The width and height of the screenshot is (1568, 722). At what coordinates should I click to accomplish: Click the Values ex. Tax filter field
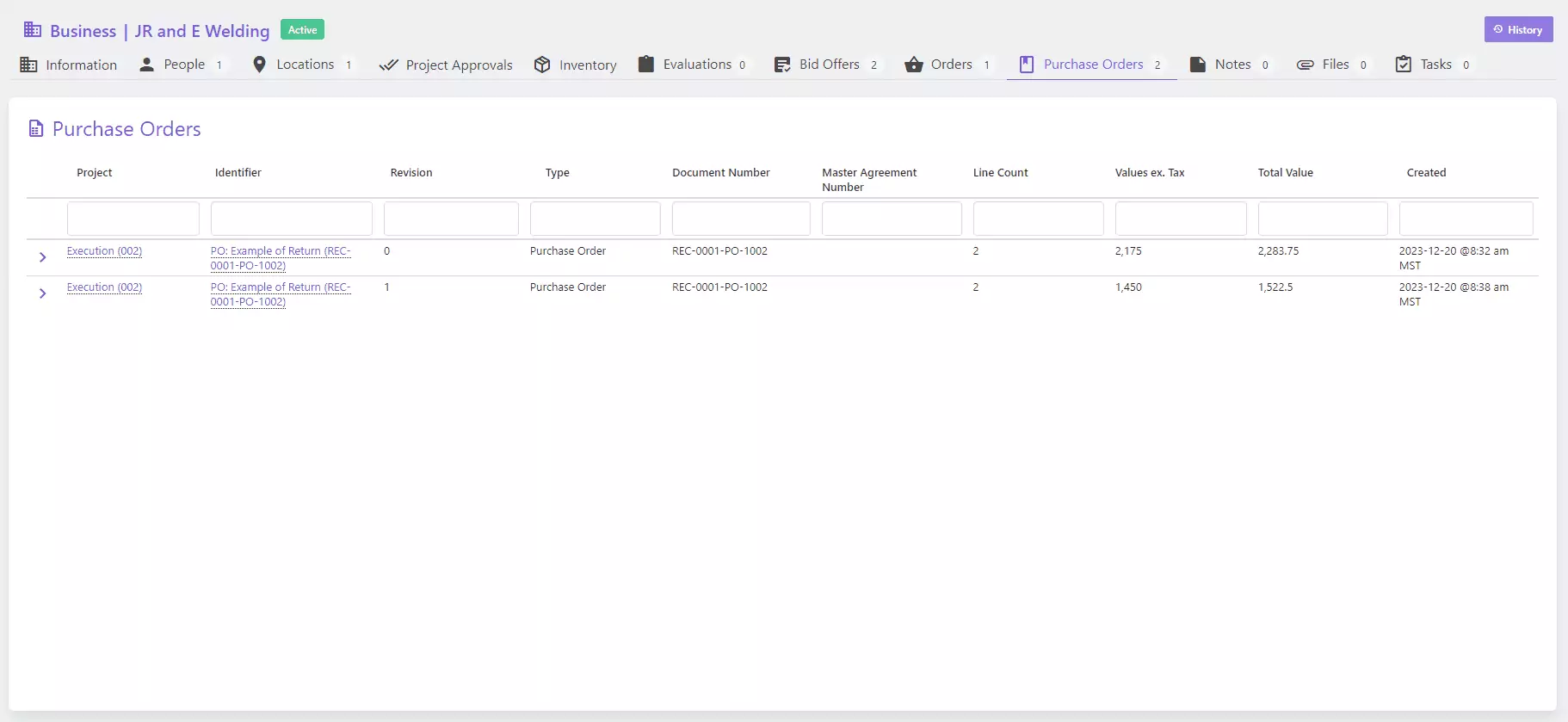click(x=1181, y=219)
